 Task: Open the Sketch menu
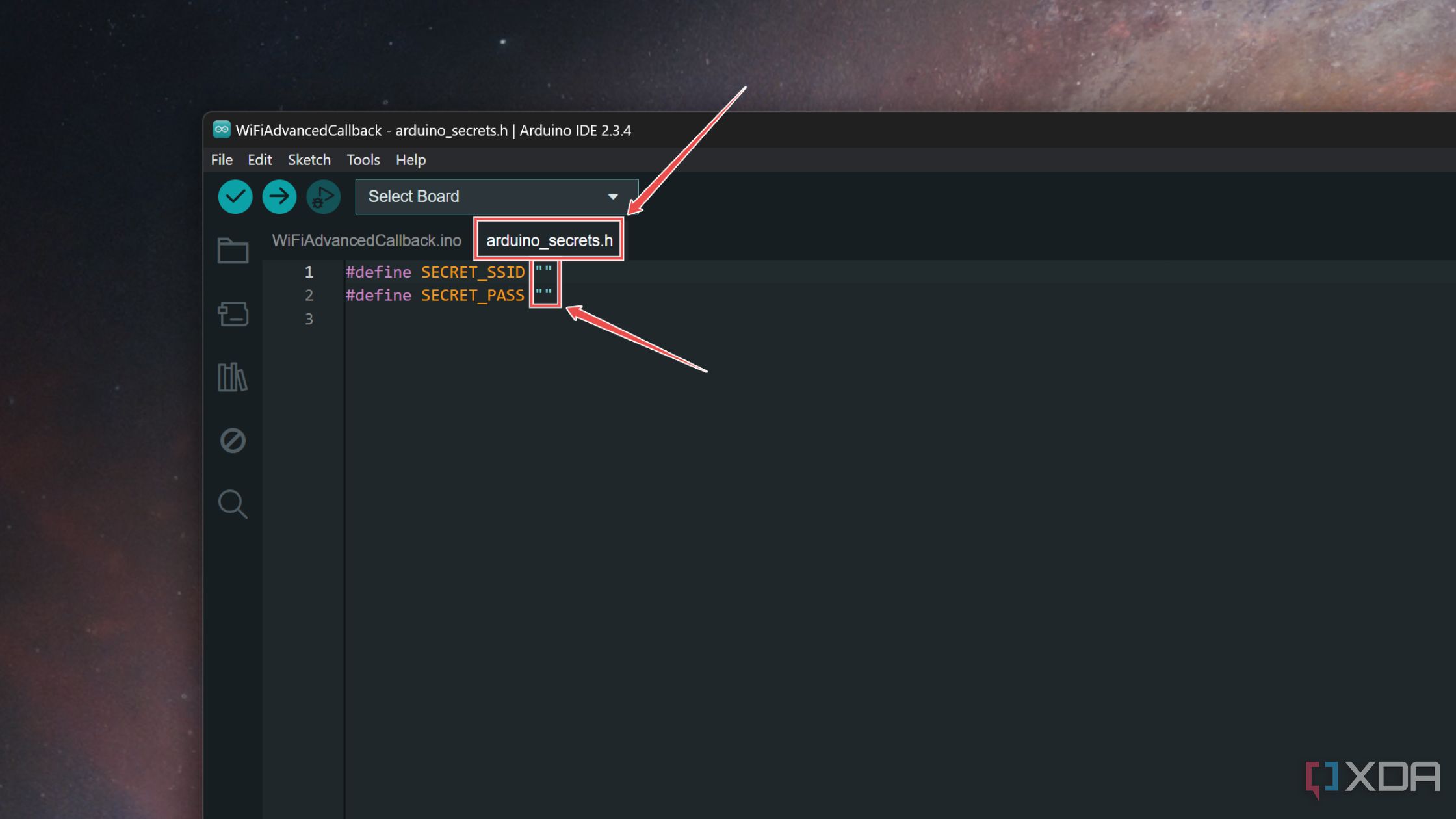tap(309, 160)
